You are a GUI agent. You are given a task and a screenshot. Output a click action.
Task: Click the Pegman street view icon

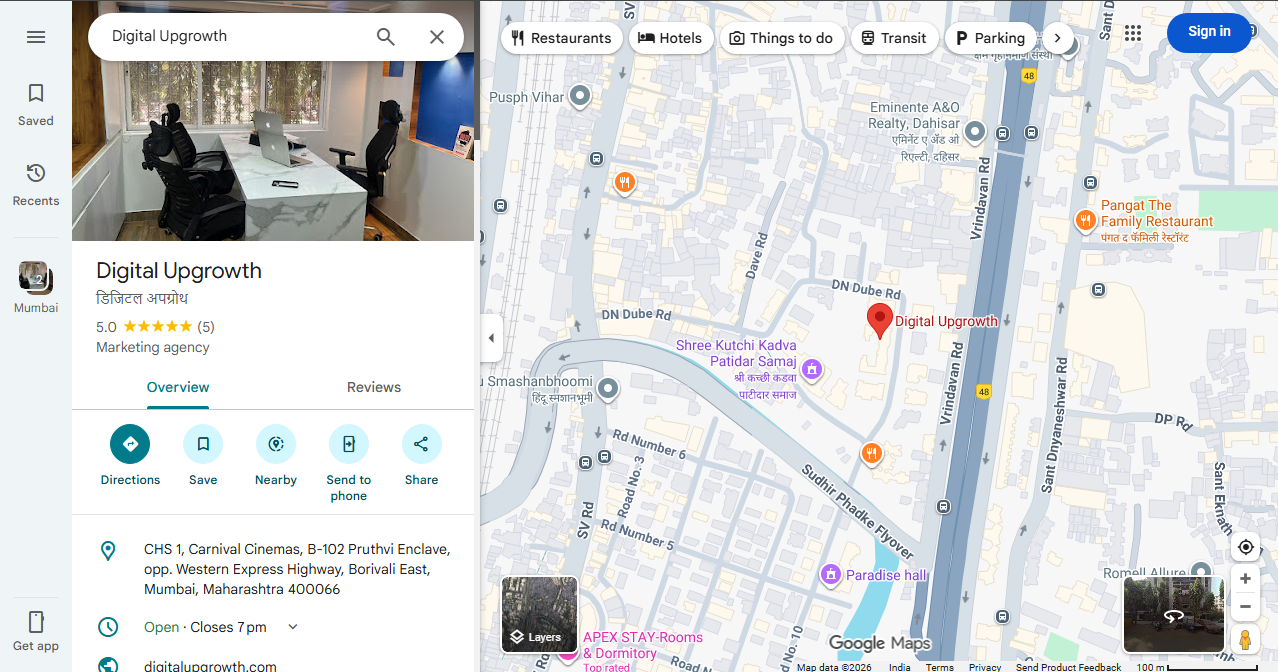(x=1245, y=638)
